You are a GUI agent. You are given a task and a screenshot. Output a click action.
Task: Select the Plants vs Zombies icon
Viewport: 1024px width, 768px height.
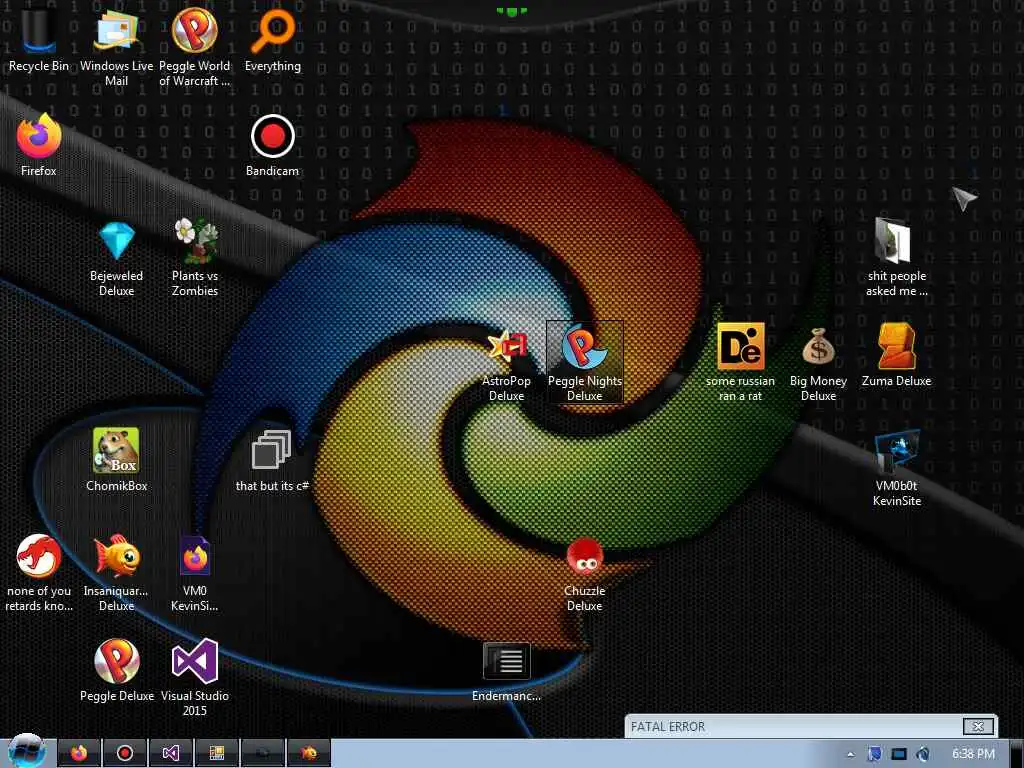tap(195, 257)
